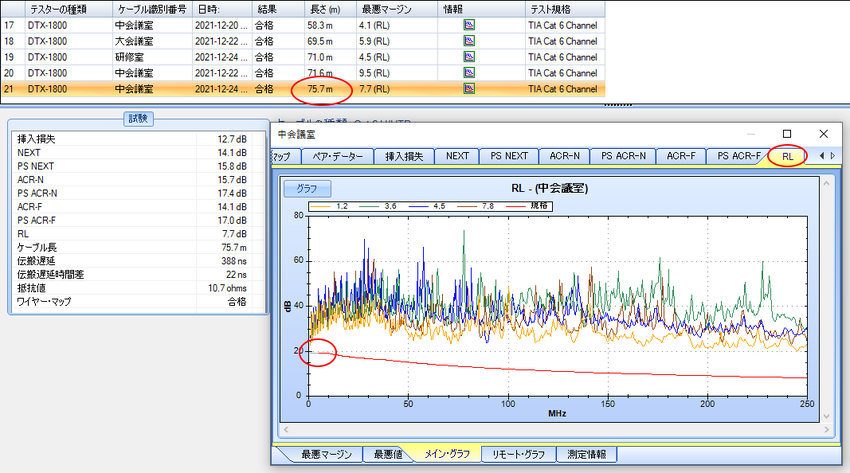
Task: Select the メイン・グラフ bottom tab
Action: tap(447, 454)
